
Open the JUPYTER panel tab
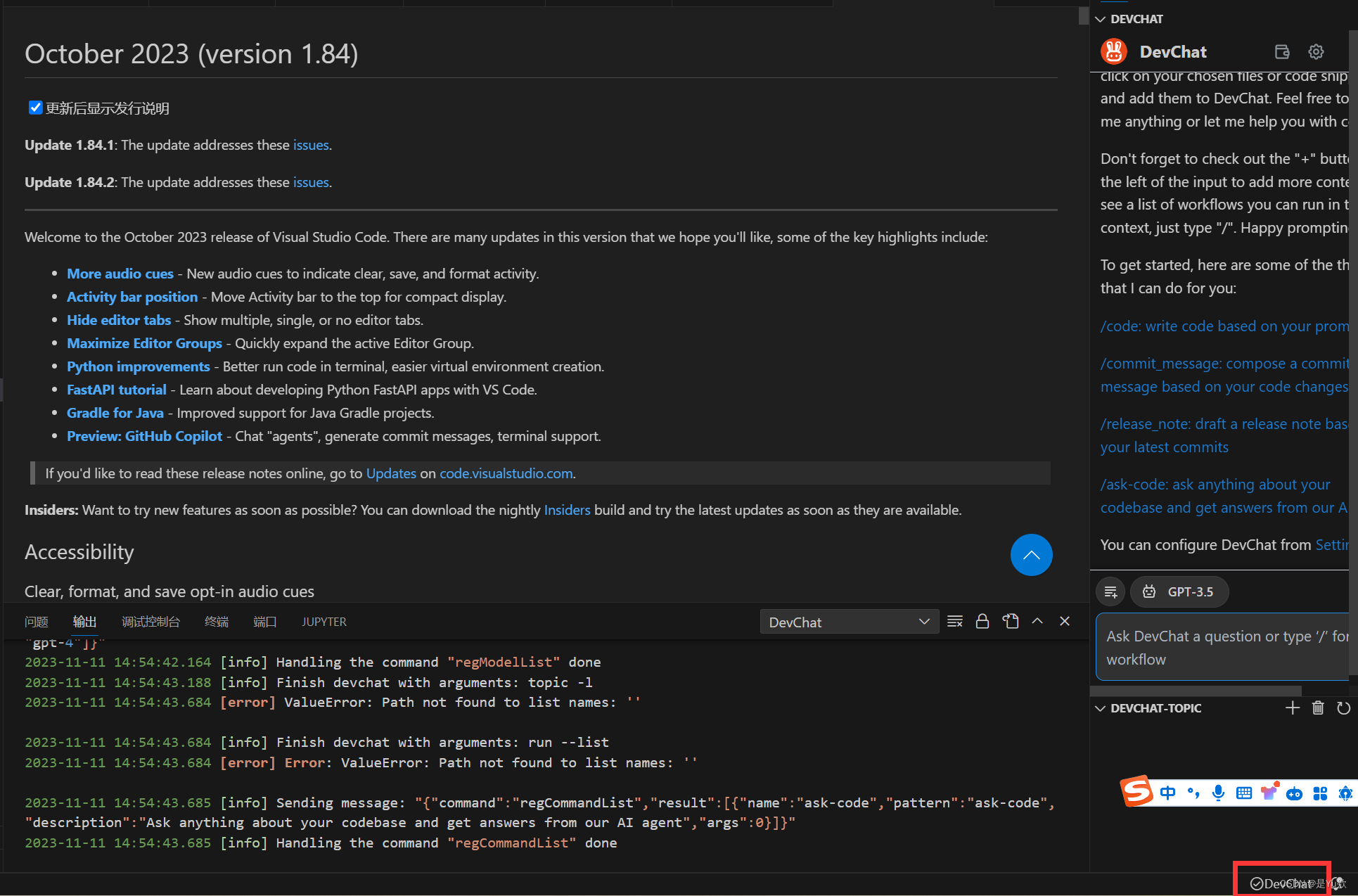tap(324, 622)
